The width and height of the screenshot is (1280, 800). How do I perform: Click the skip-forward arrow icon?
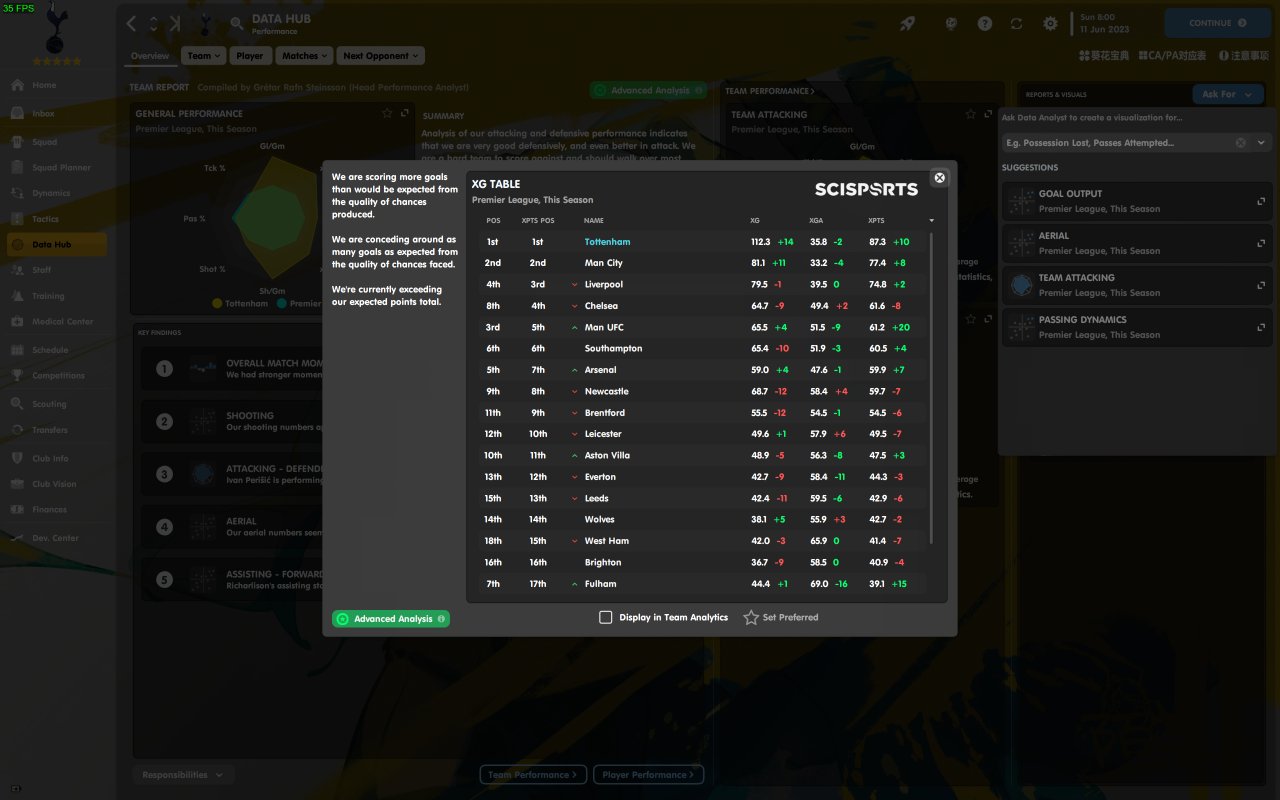coord(176,23)
